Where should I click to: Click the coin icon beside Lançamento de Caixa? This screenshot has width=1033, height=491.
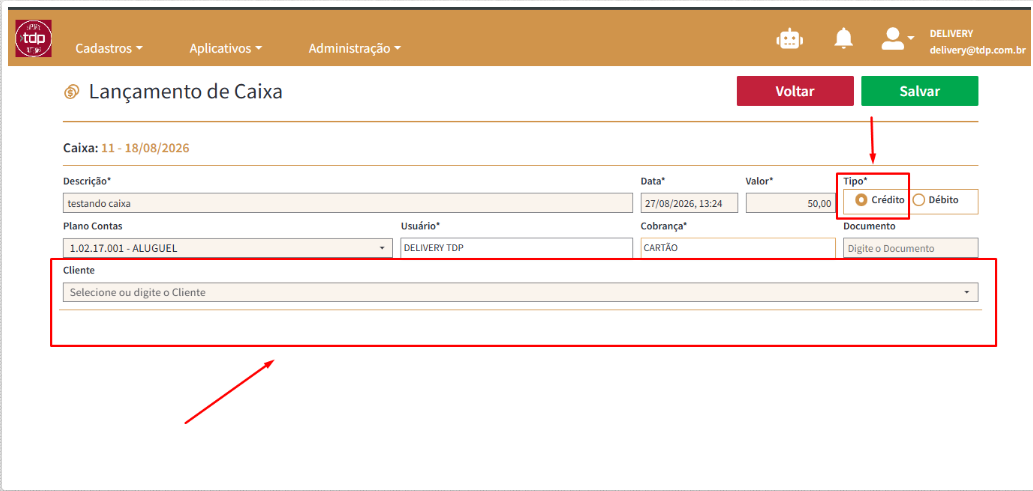72,93
